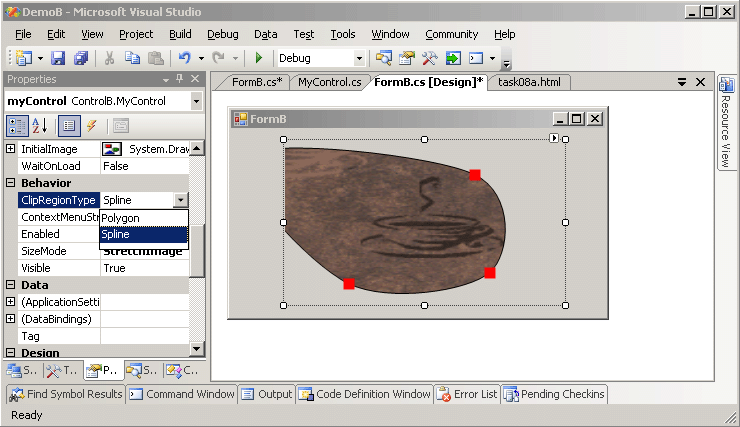This screenshot has height=427, width=740.
Task: Open the Output bottom tab
Action: tap(267, 394)
